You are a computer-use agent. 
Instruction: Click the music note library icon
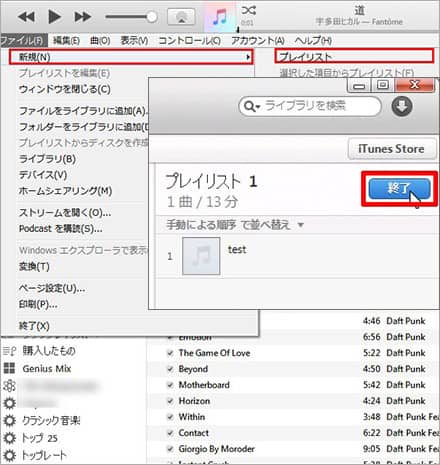tap(220, 17)
